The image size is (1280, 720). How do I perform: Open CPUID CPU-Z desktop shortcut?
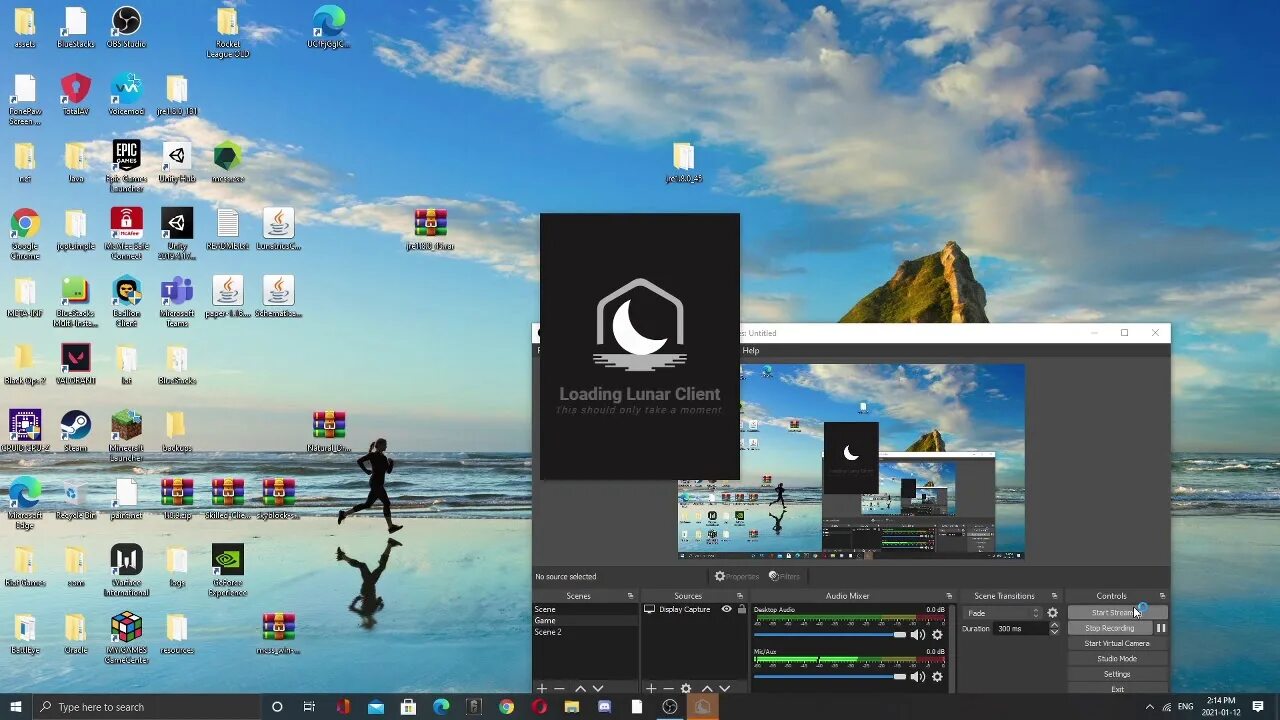(25, 431)
